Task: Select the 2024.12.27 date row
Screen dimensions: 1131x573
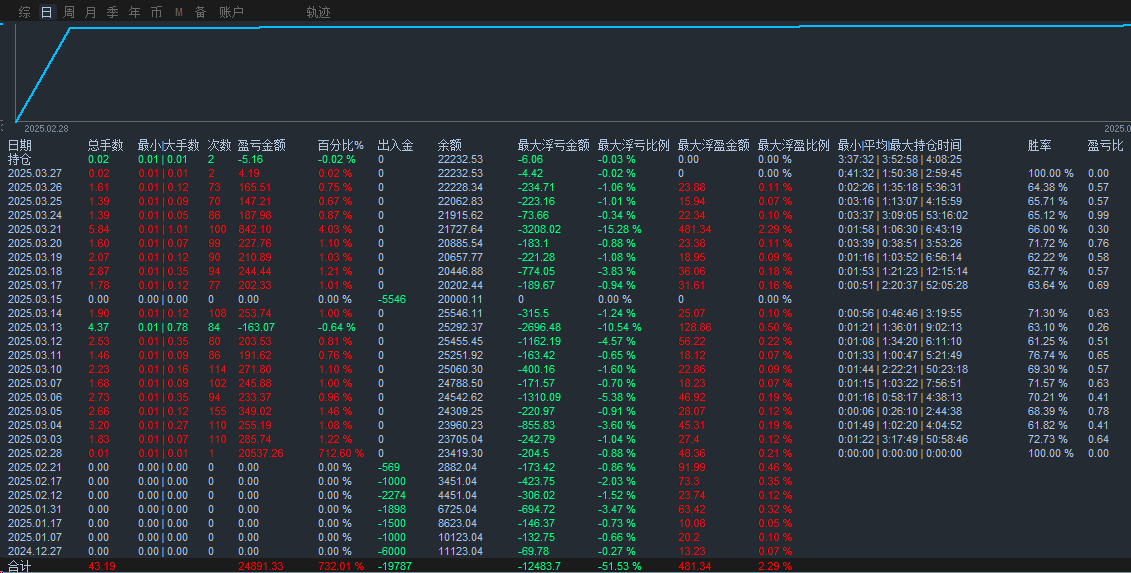Action: point(35,551)
